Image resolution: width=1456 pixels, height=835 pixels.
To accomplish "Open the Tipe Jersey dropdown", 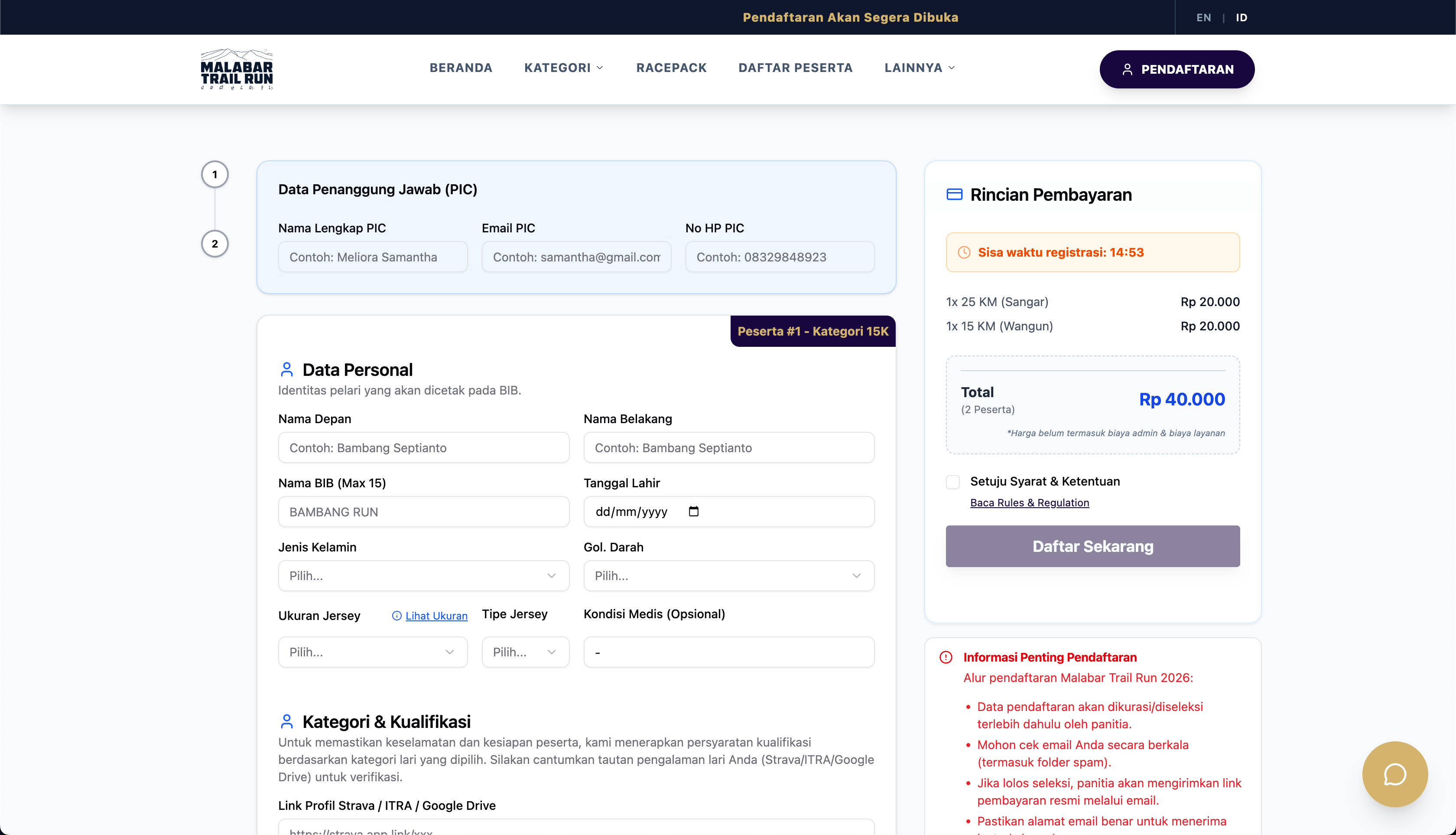I will [x=525, y=652].
